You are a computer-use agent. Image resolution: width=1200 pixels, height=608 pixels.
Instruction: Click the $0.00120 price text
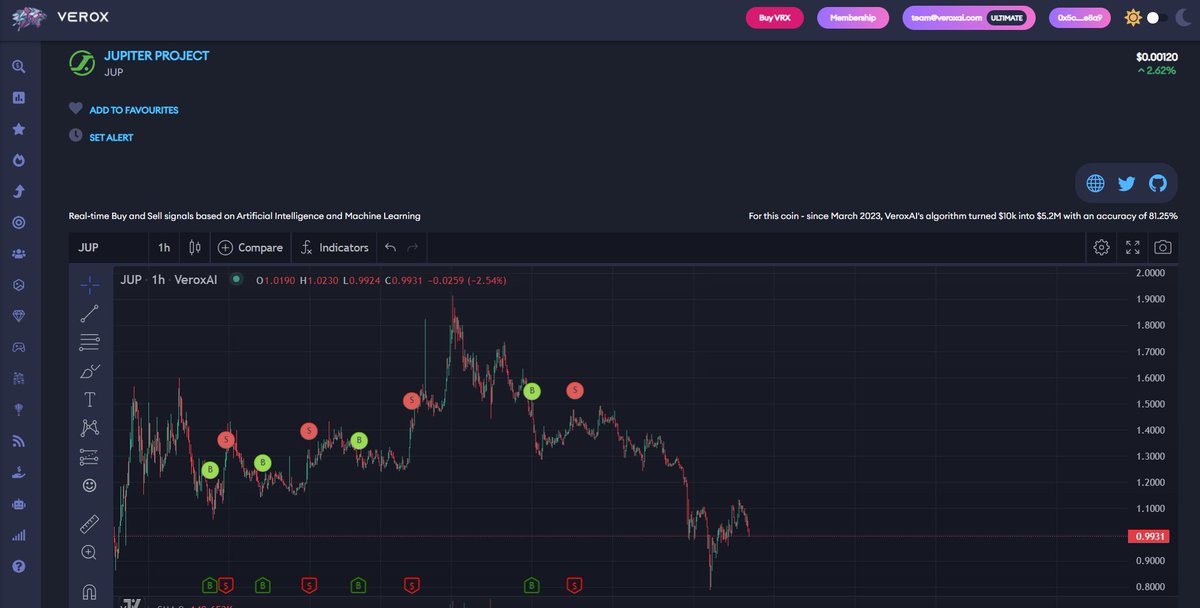[1157, 56]
